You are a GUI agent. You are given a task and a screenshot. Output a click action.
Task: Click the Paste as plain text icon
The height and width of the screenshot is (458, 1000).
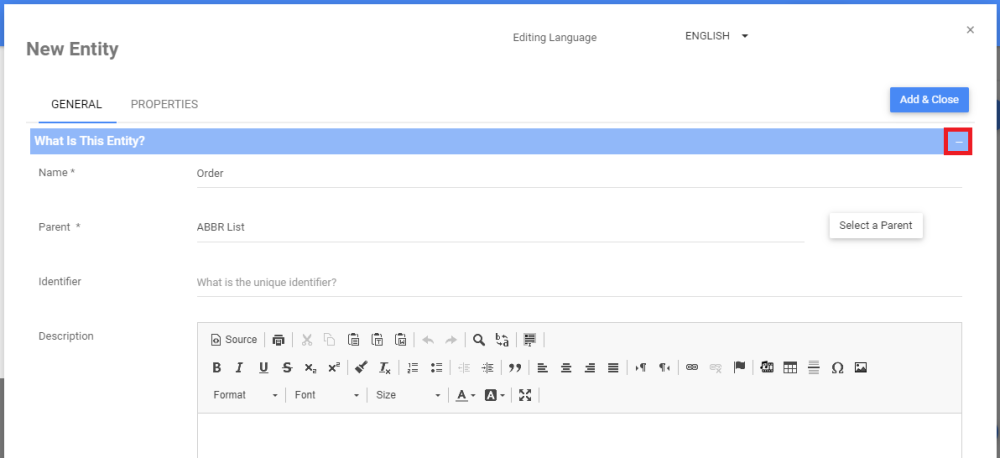coord(377,340)
